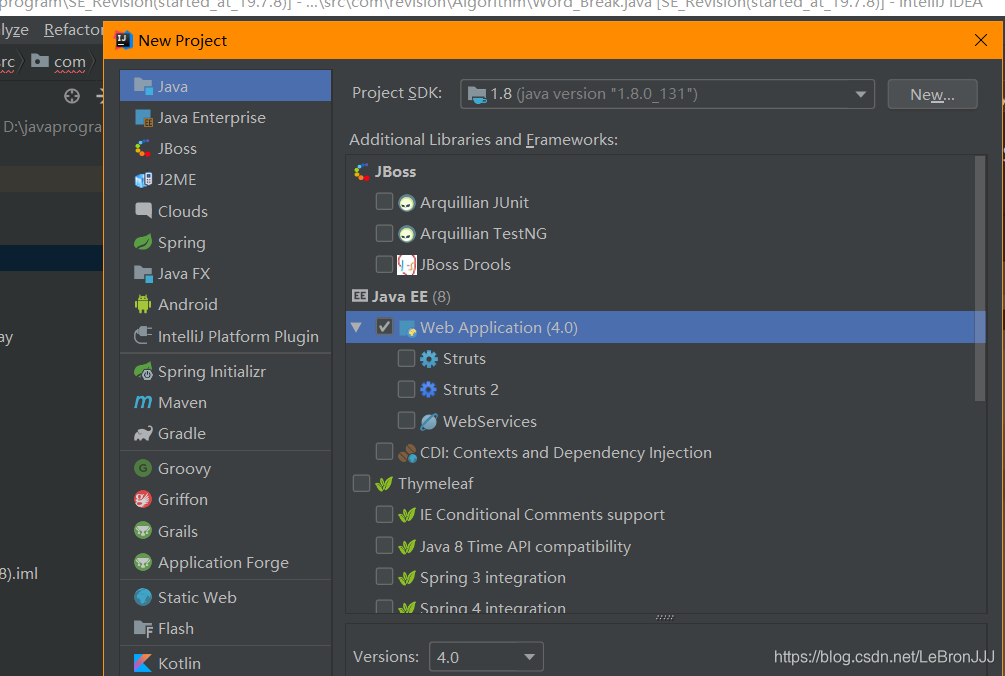
Task: Check CDI: Contexts and Dependency Injection
Action: click(x=384, y=452)
